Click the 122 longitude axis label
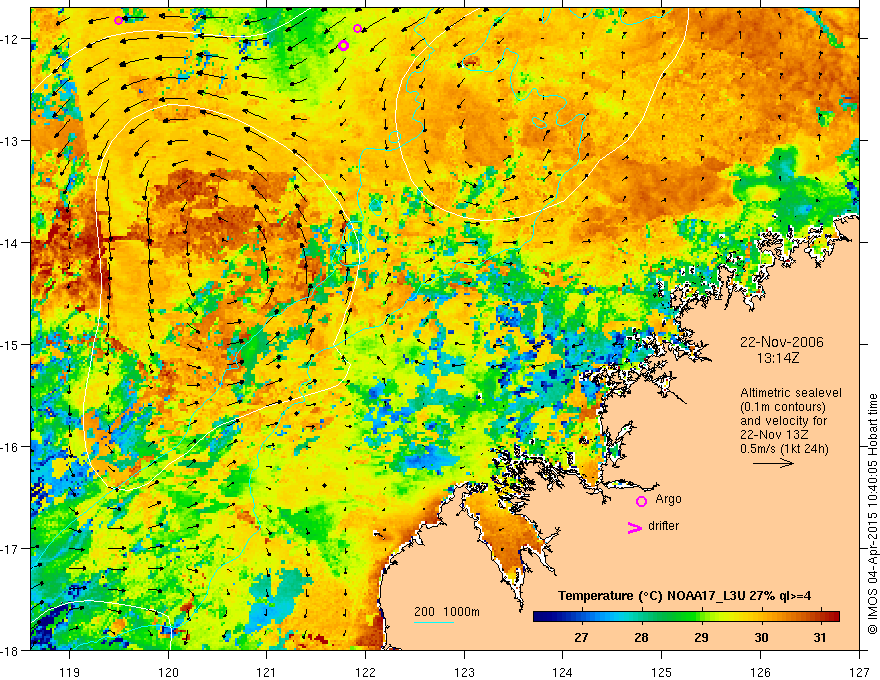The image size is (880, 680). coord(365,672)
